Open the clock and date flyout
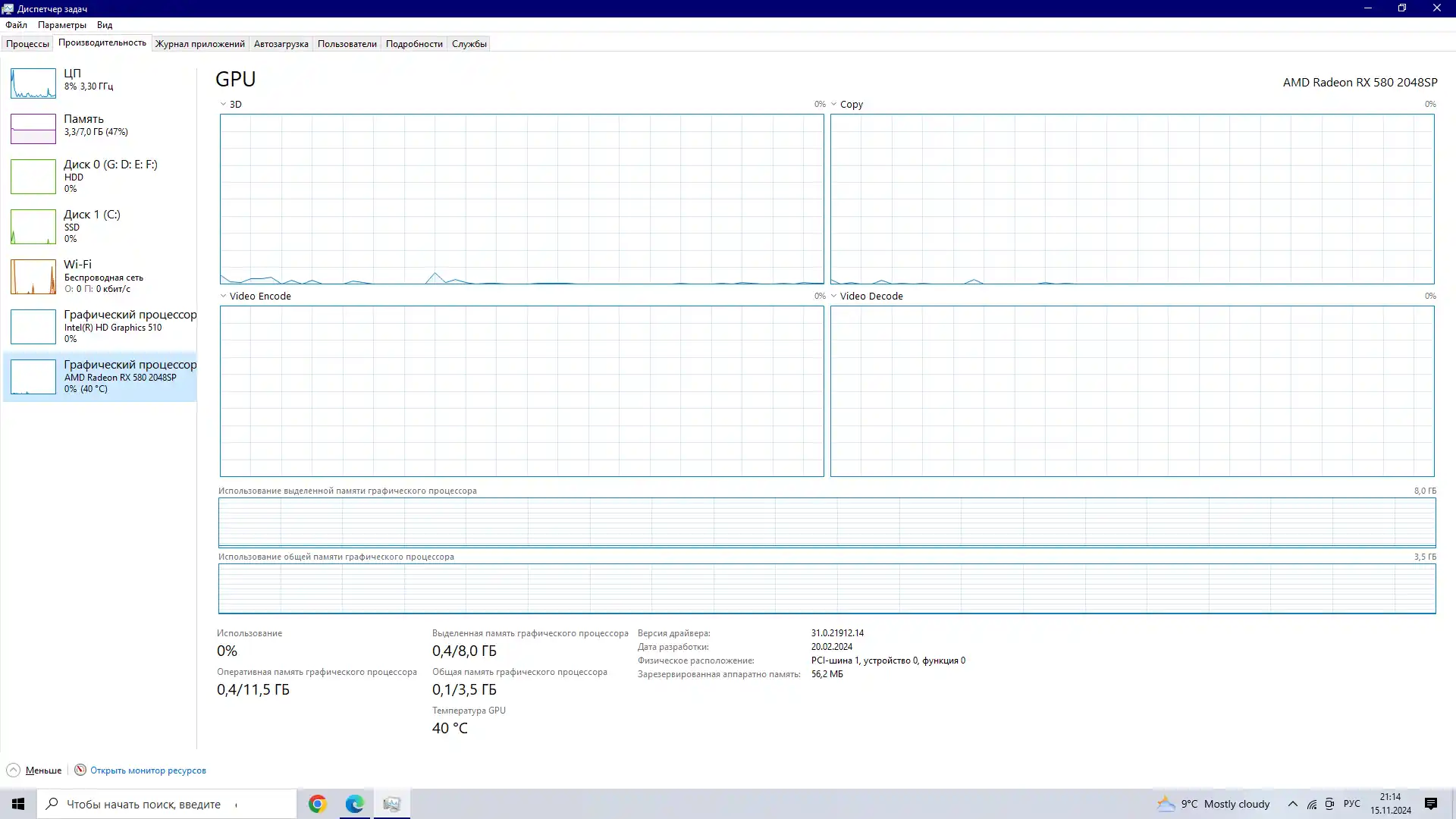The image size is (1456, 819). 1391,804
